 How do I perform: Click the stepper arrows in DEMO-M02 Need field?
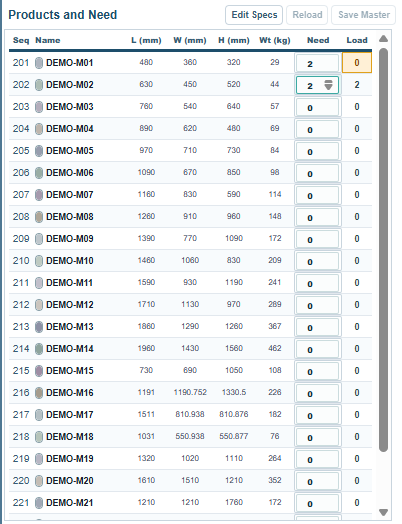pos(328,85)
